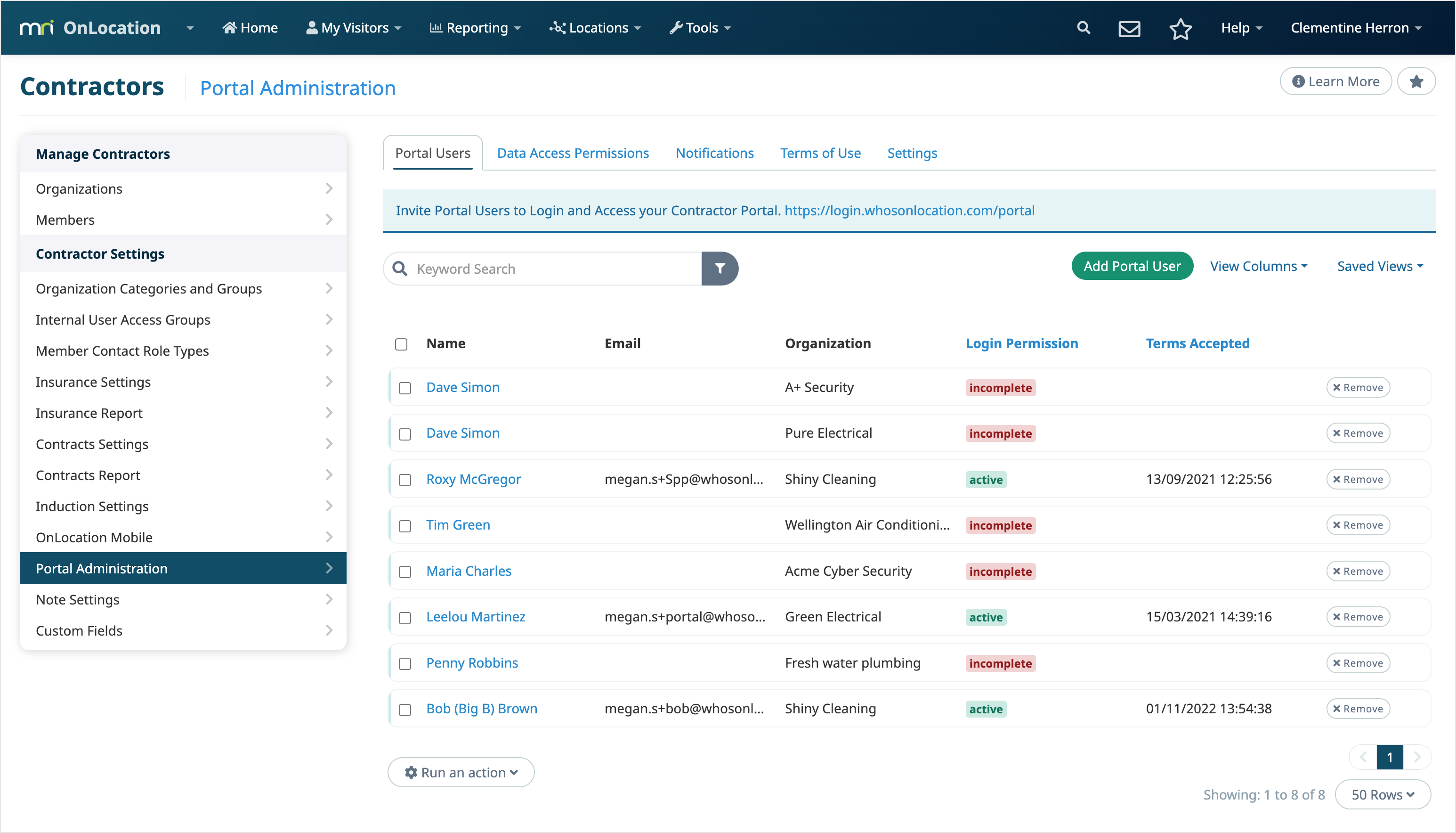The width and height of the screenshot is (1456, 833).
Task: Open Organization Categories and Groups
Action: [x=183, y=288]
